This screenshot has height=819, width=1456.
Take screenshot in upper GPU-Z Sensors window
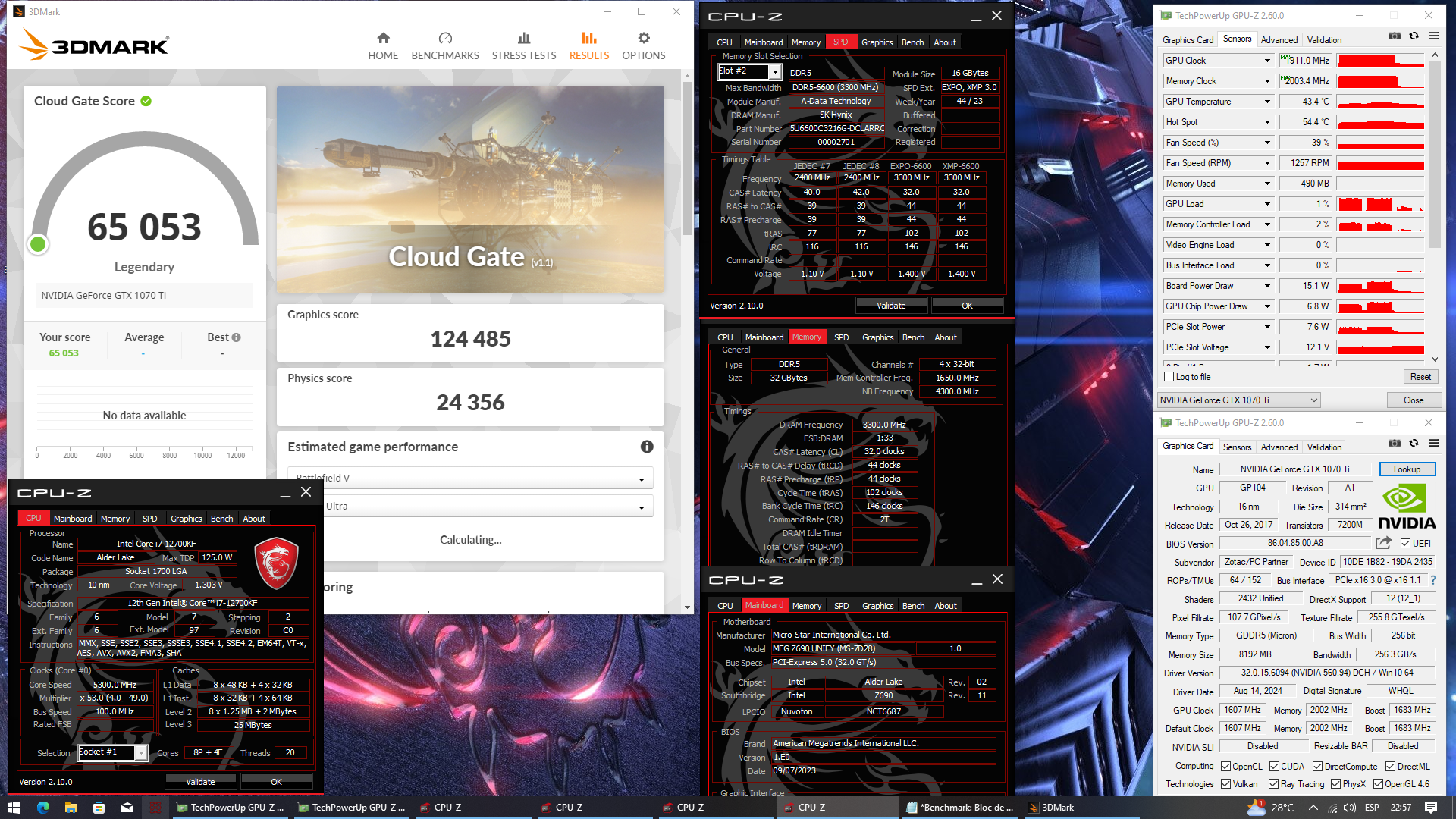tap(1394, 36)
